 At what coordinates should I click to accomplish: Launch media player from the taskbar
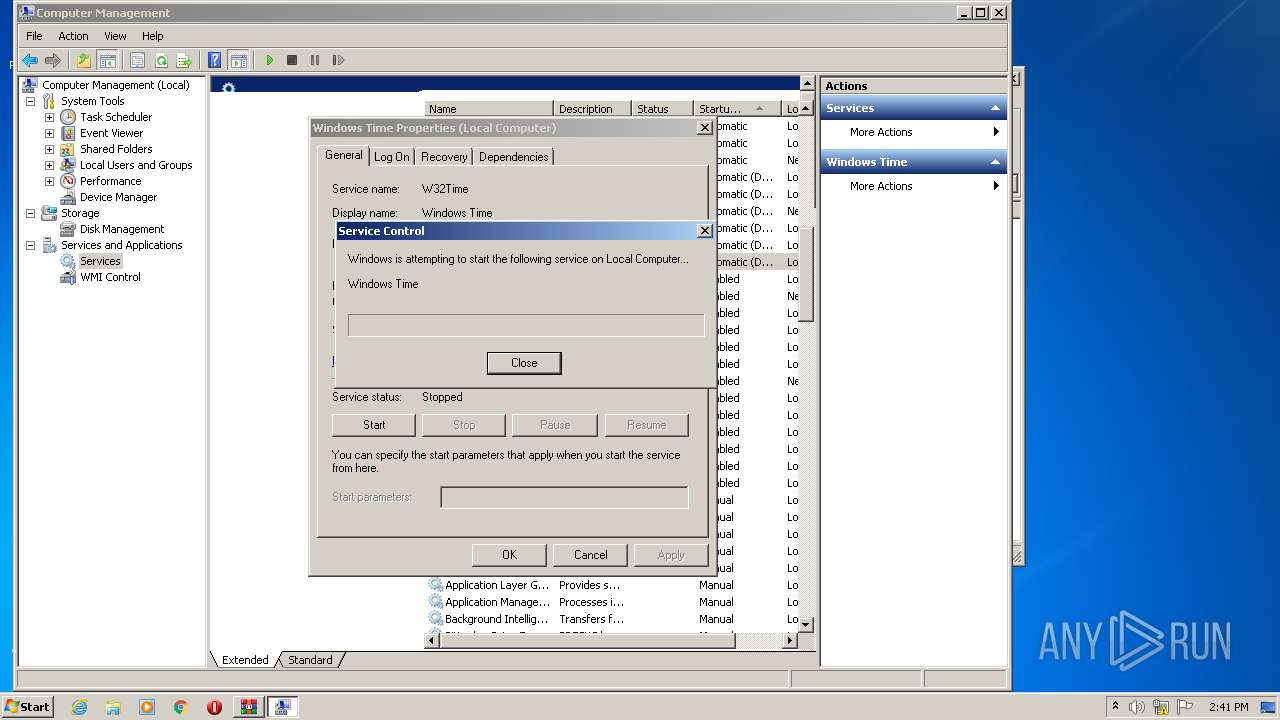(x=147, y=707)
